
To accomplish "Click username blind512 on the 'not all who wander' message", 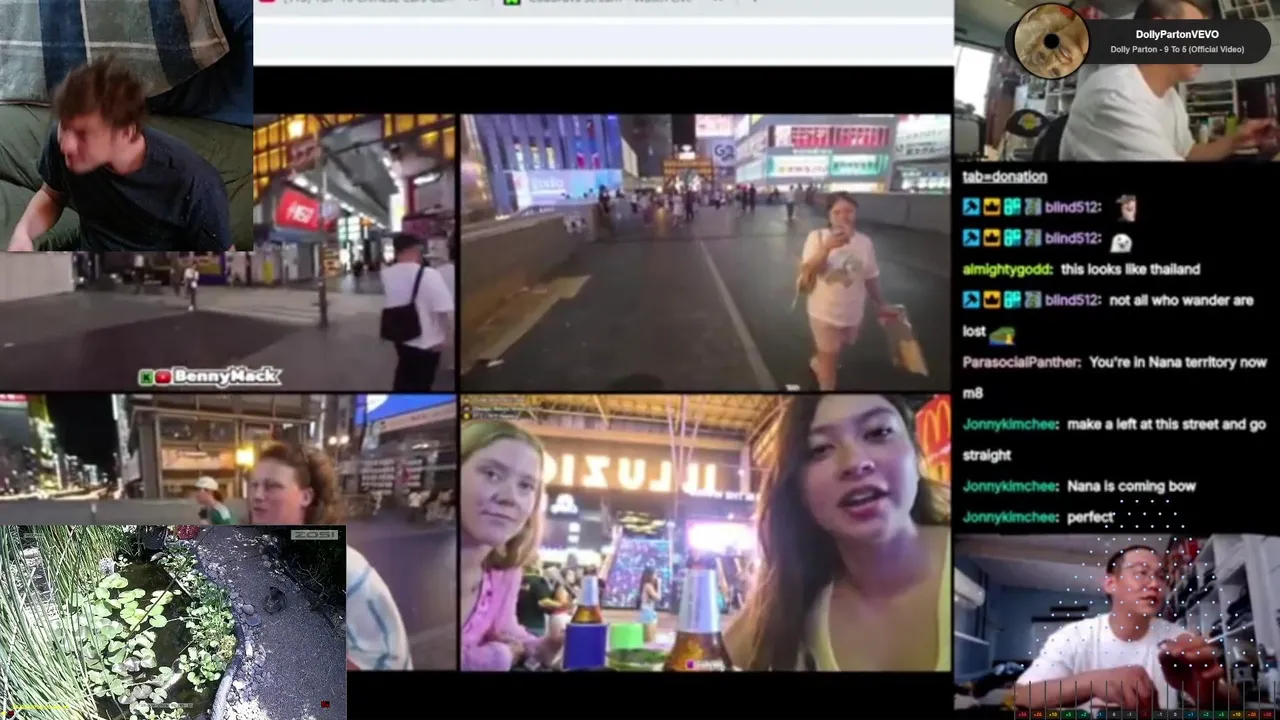I will pos(1072,300).
